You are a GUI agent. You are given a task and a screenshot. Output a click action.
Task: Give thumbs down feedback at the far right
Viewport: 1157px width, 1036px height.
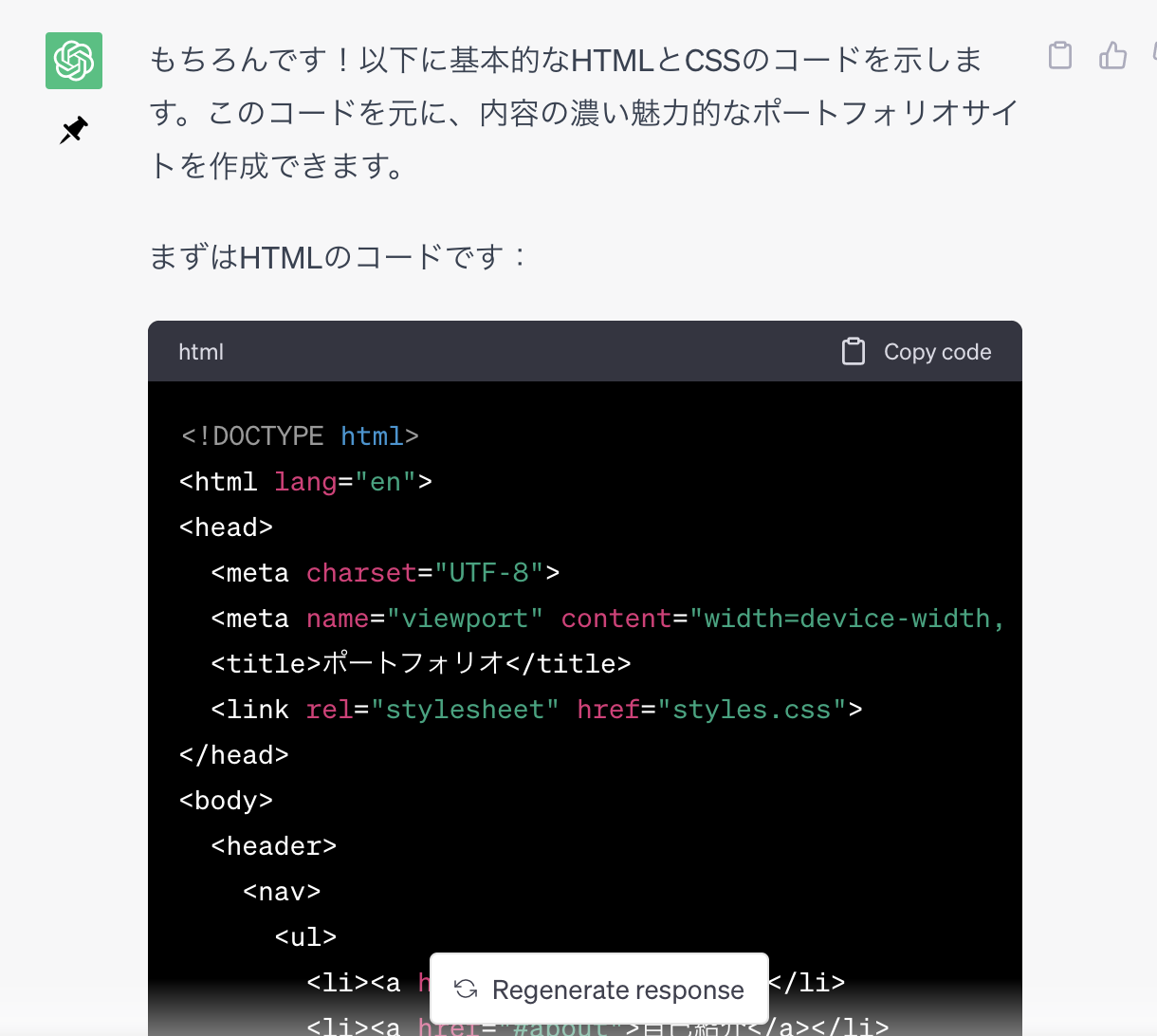pos(1152,55)
